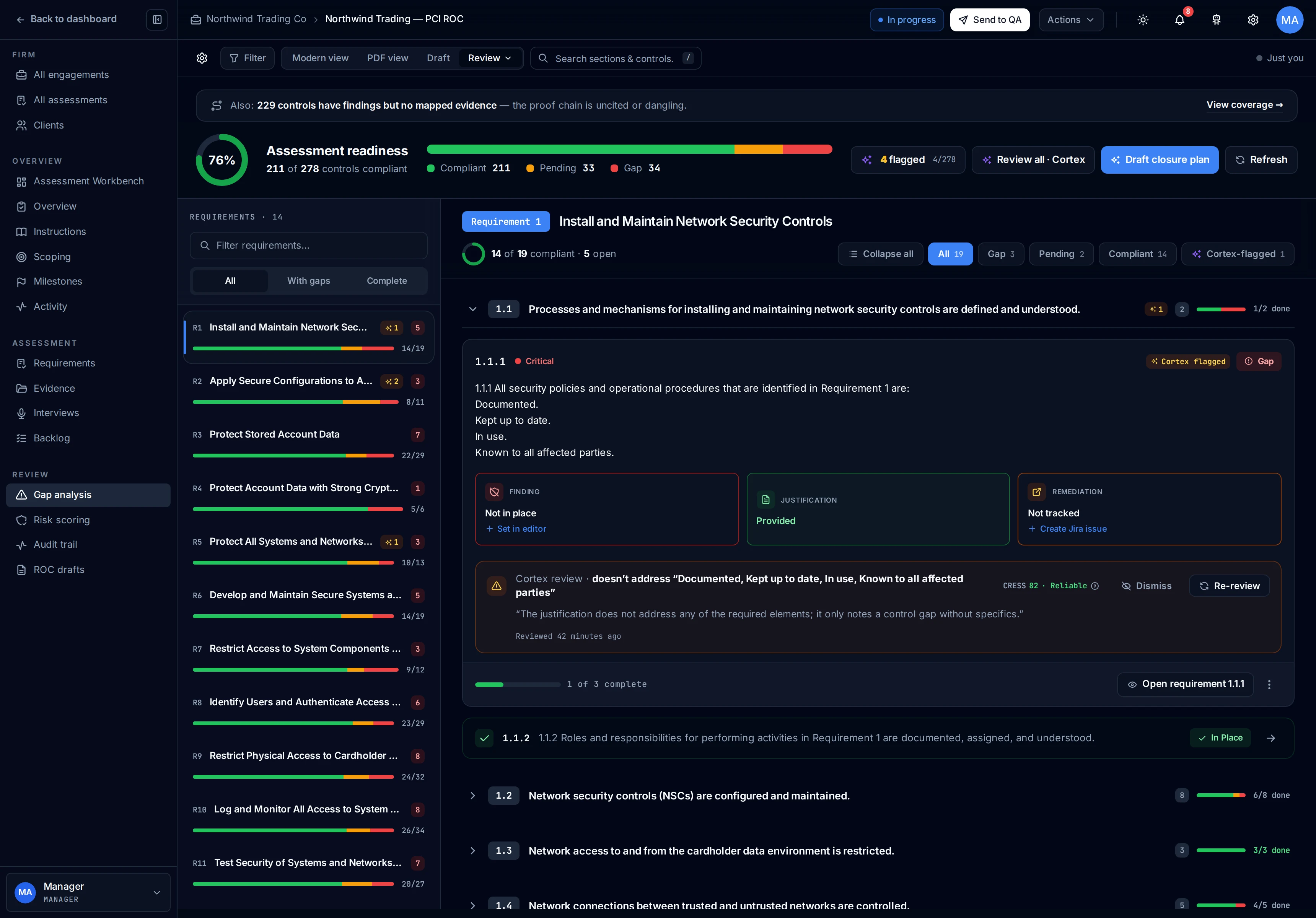Click the assessment readiness progress bar
The width and height of the screenshot is (1316, 918).
629,149
